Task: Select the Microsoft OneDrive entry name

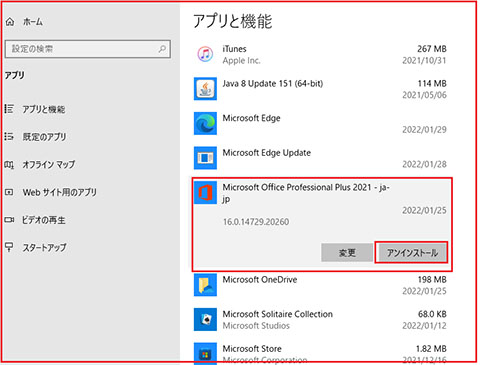Action: (260, 280)
